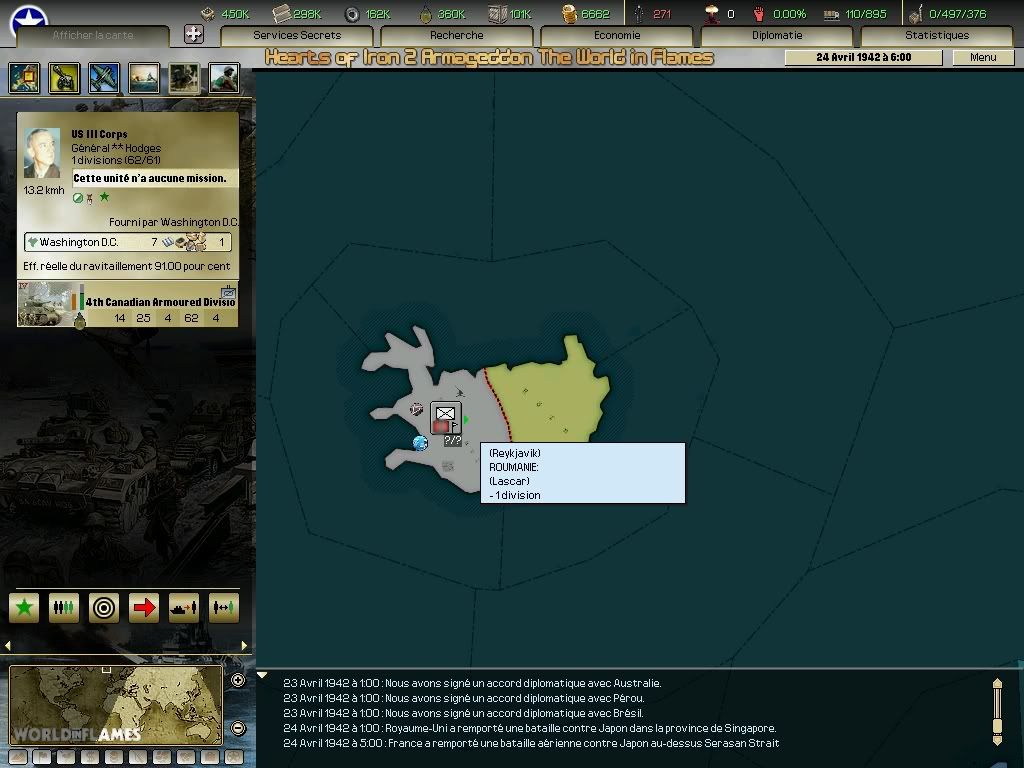Click the world minimap
Screen dimensions: 1024x768
[116, 705]
